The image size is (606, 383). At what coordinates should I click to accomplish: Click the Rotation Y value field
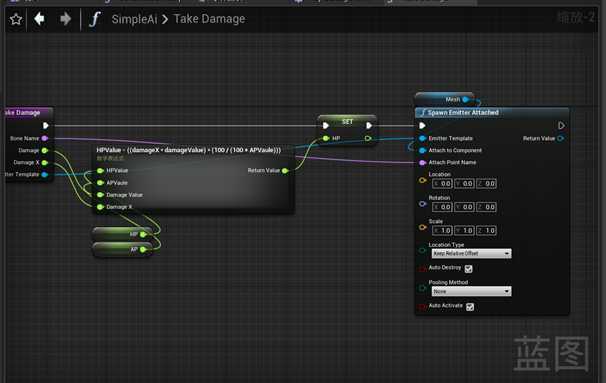pos(464,207)
